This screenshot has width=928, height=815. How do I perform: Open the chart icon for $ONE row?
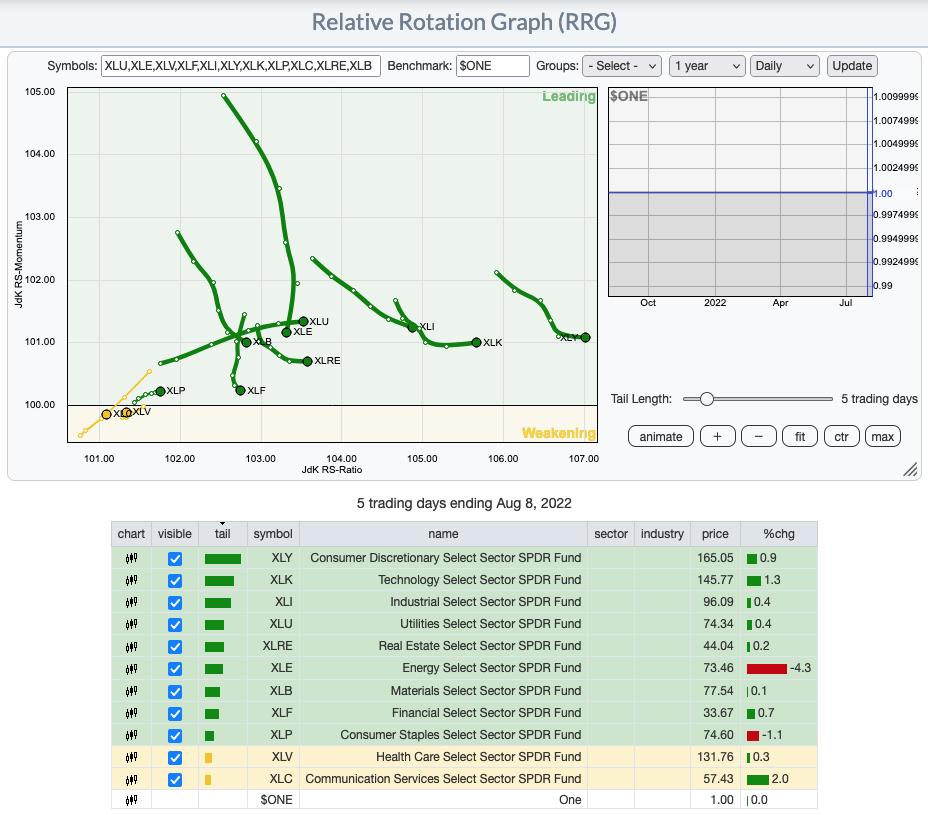pyautogui.click(x=131, y=800)
